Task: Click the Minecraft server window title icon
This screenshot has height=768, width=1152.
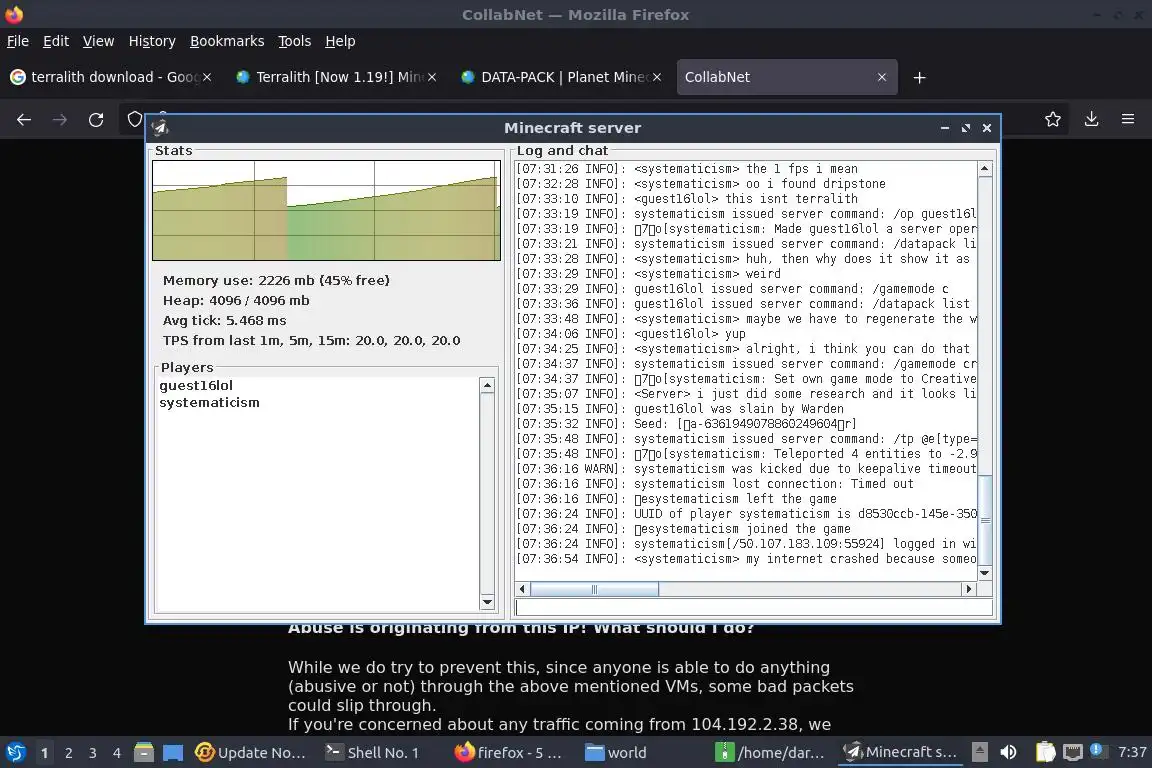Action: [160, 128]
